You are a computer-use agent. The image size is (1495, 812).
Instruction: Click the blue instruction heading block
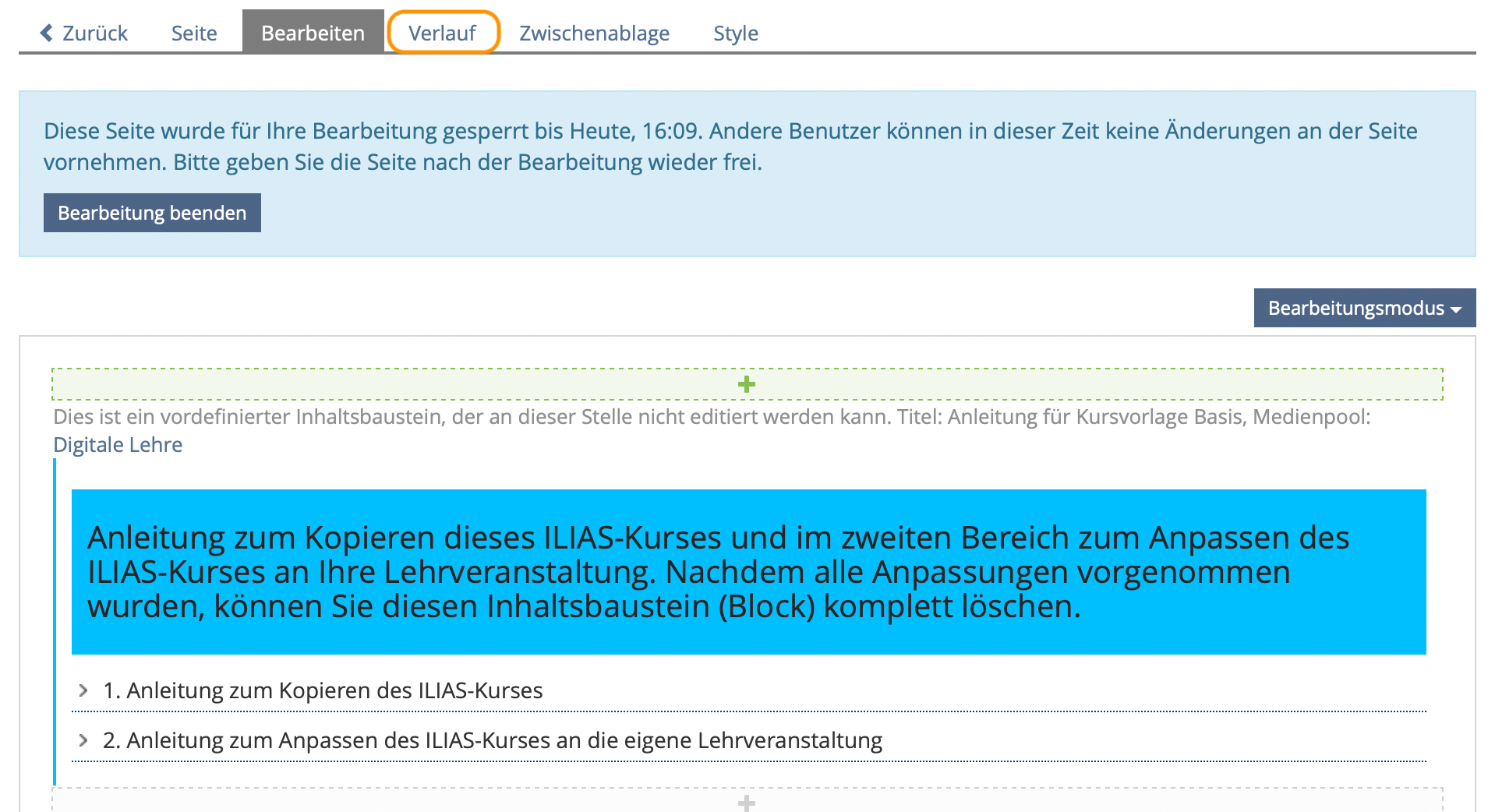tap(749, 572)
